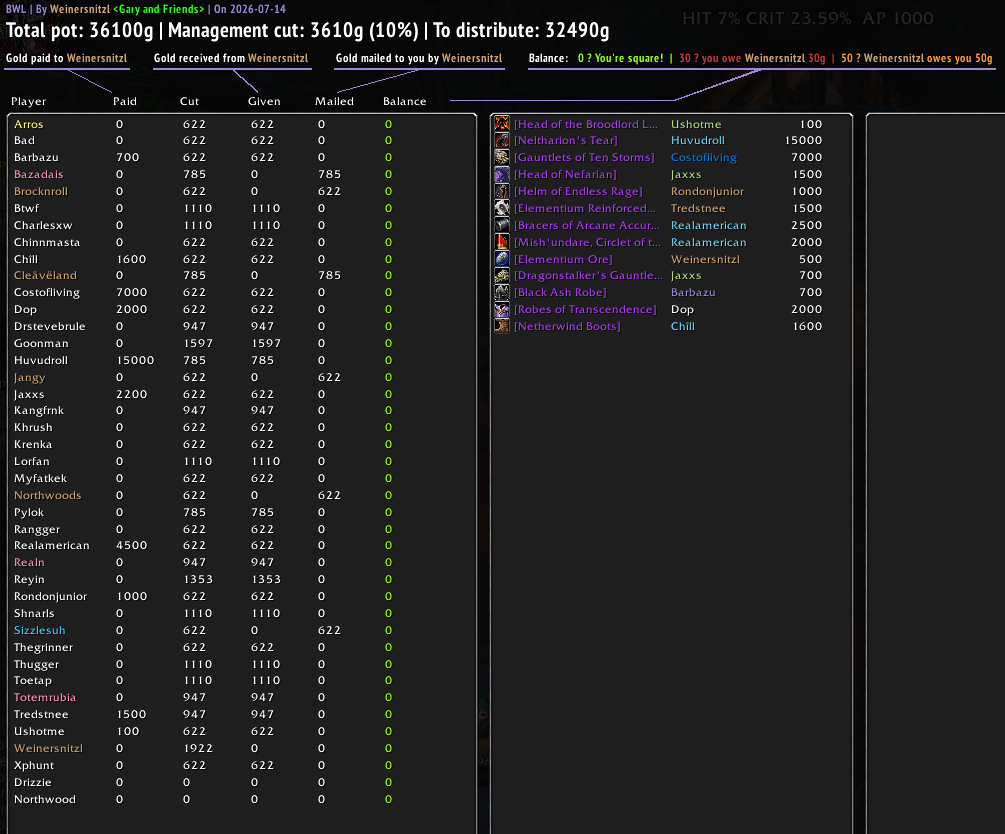Open the [Netherwind Boots] item link
1005x834 pixels.
[x=567, y=326]
